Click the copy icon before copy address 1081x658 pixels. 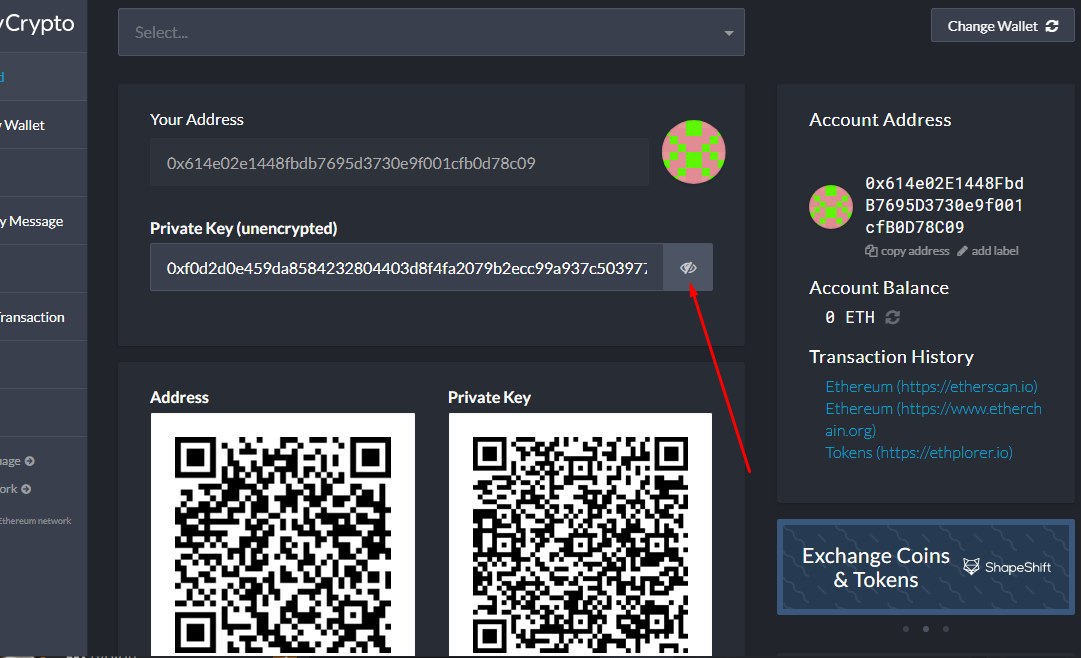coord(871,251)
